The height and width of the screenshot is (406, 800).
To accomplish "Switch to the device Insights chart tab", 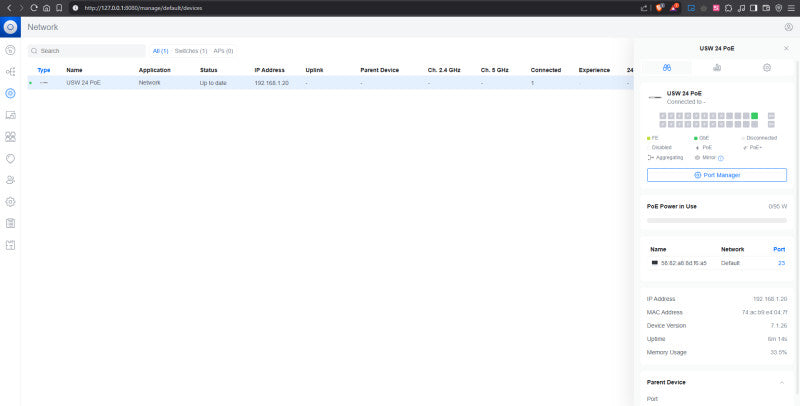I will (x=717, y=68).
